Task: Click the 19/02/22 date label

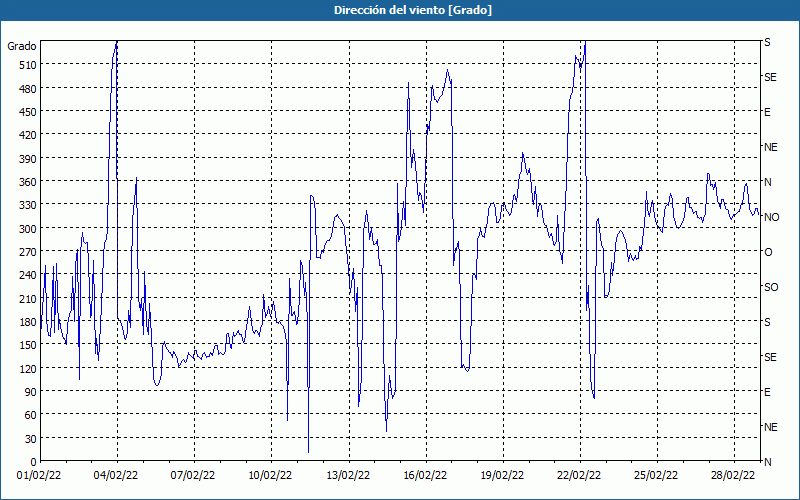Action: point(502,476)
